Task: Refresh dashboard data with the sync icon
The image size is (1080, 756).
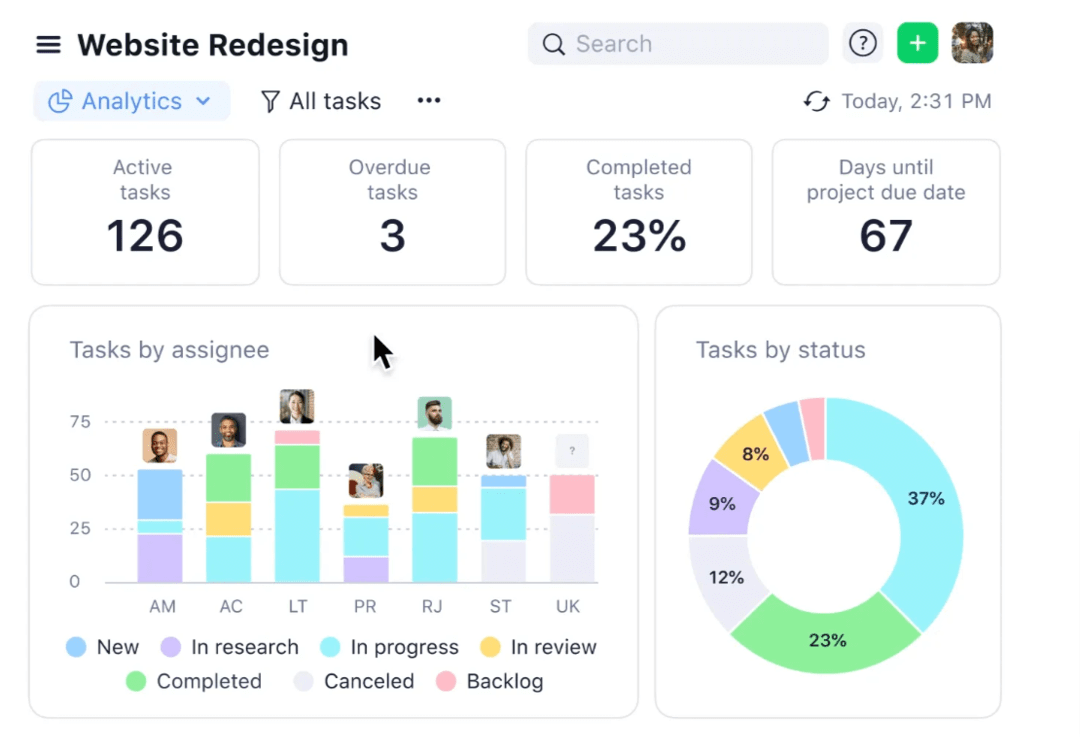Action: click(x=817, y=101)
